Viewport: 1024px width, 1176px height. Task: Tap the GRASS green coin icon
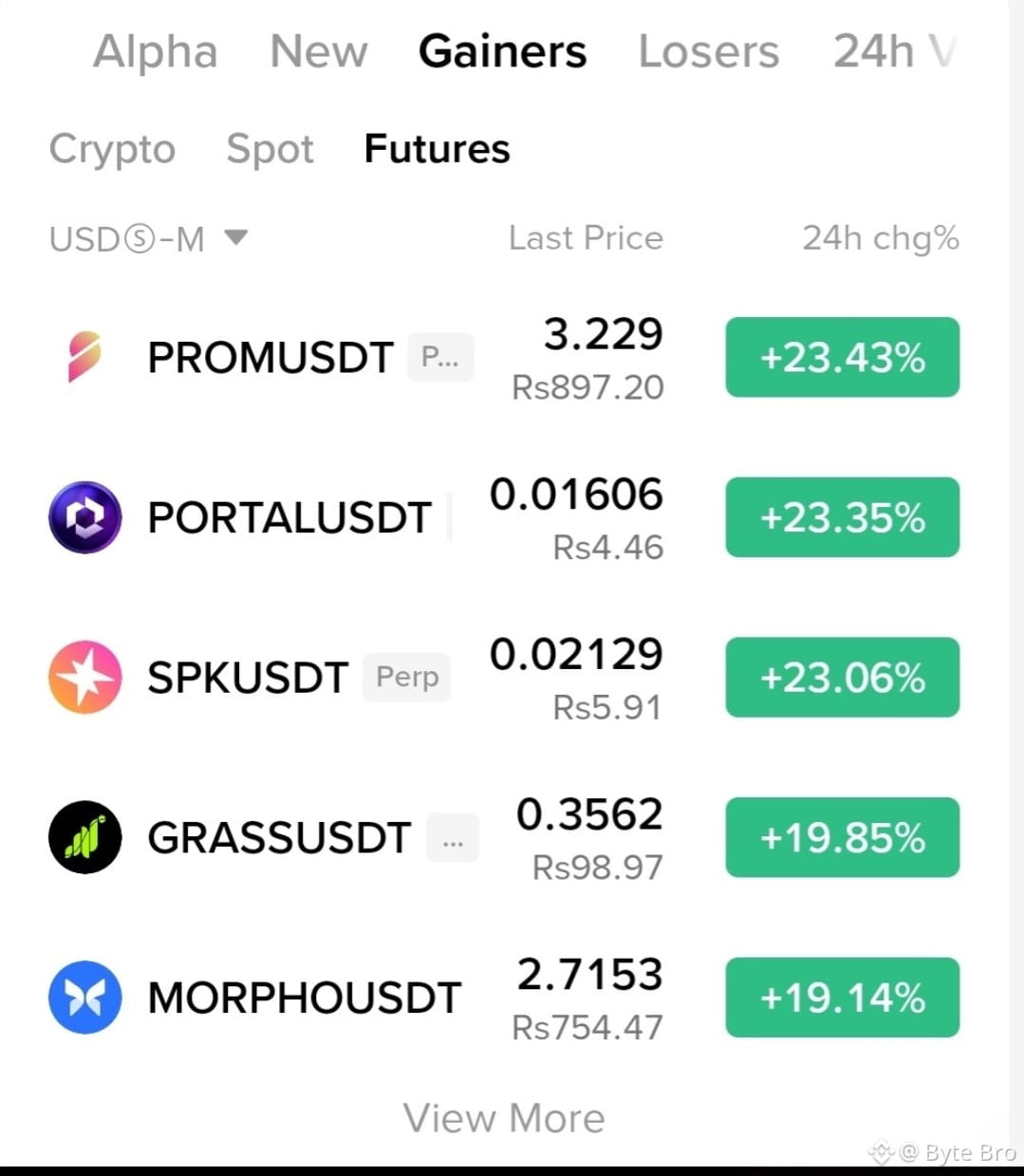click(85, 837)
